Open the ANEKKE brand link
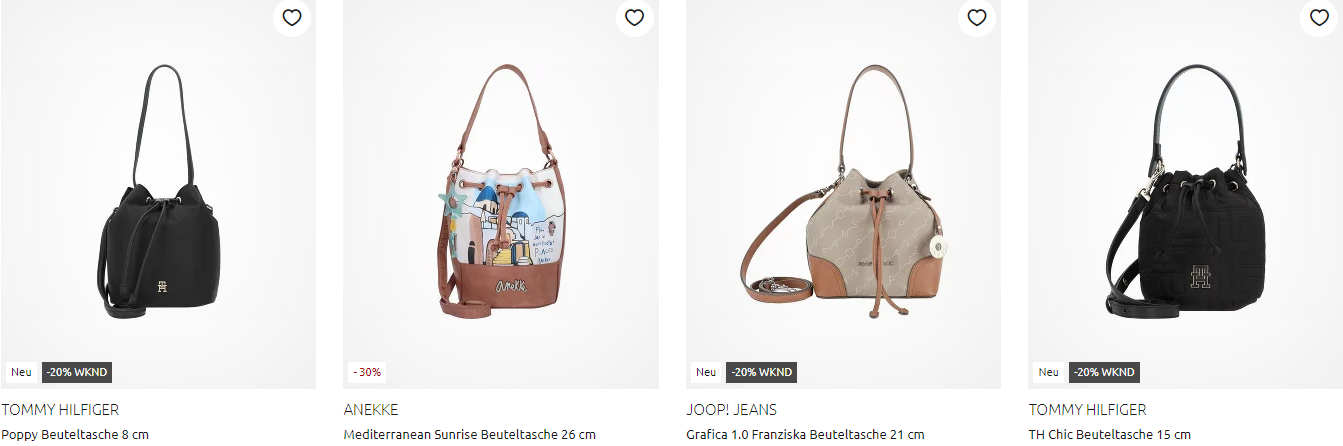This screenshot has height=446, width=1343. pos(371,410)
